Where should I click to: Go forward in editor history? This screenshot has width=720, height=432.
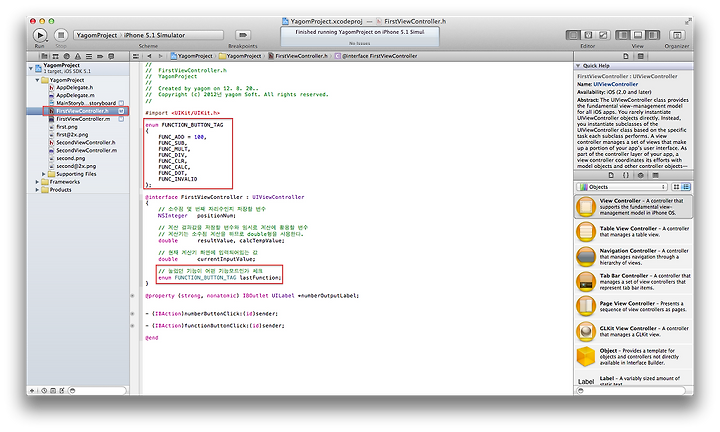(x=160, y=56)
